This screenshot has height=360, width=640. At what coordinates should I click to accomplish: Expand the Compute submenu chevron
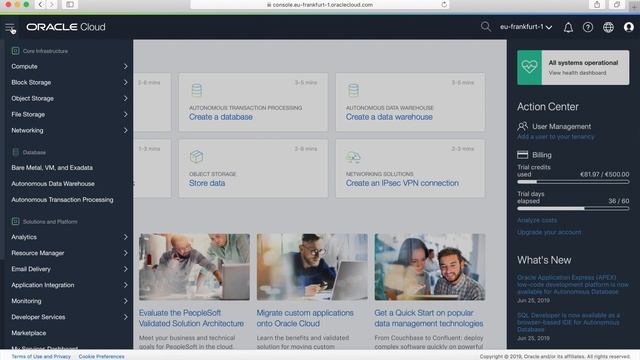tap(125, 67)
